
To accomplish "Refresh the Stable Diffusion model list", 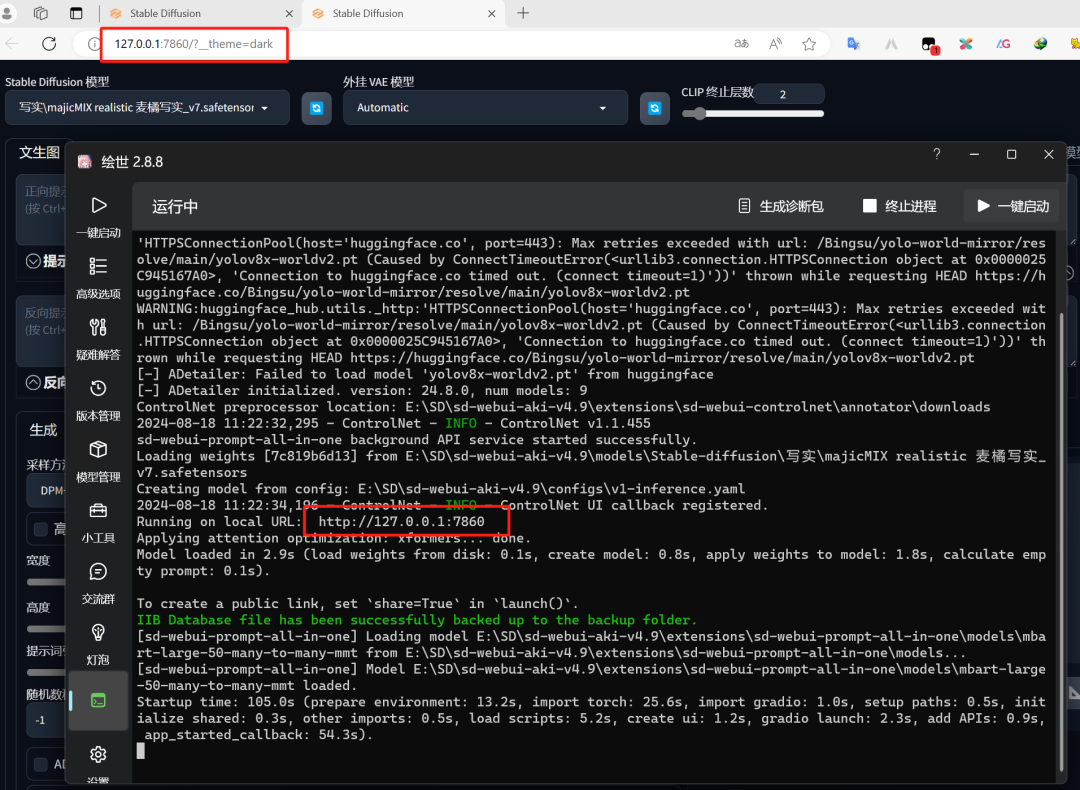I will coord(317,108).
